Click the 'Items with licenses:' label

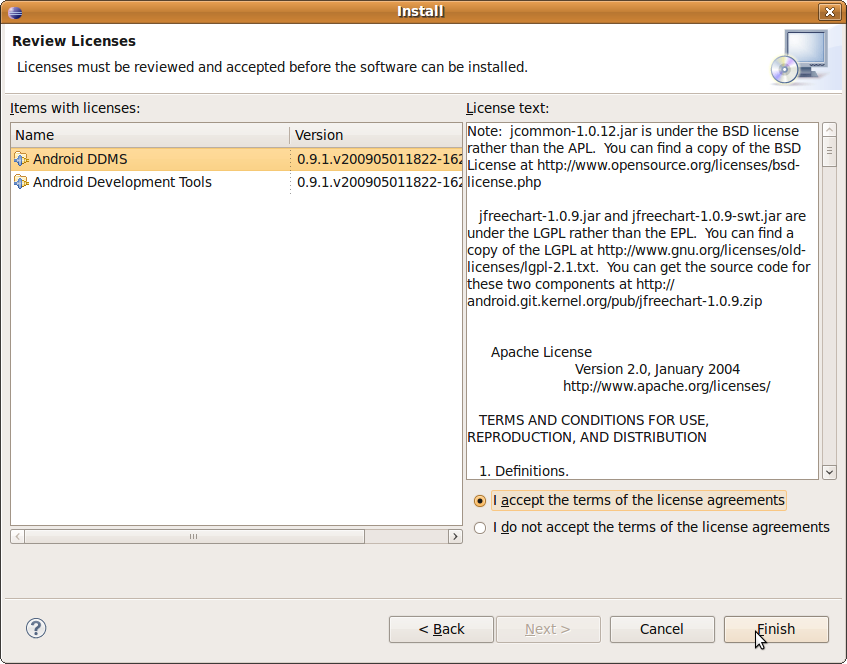click(x=75, y=108)
